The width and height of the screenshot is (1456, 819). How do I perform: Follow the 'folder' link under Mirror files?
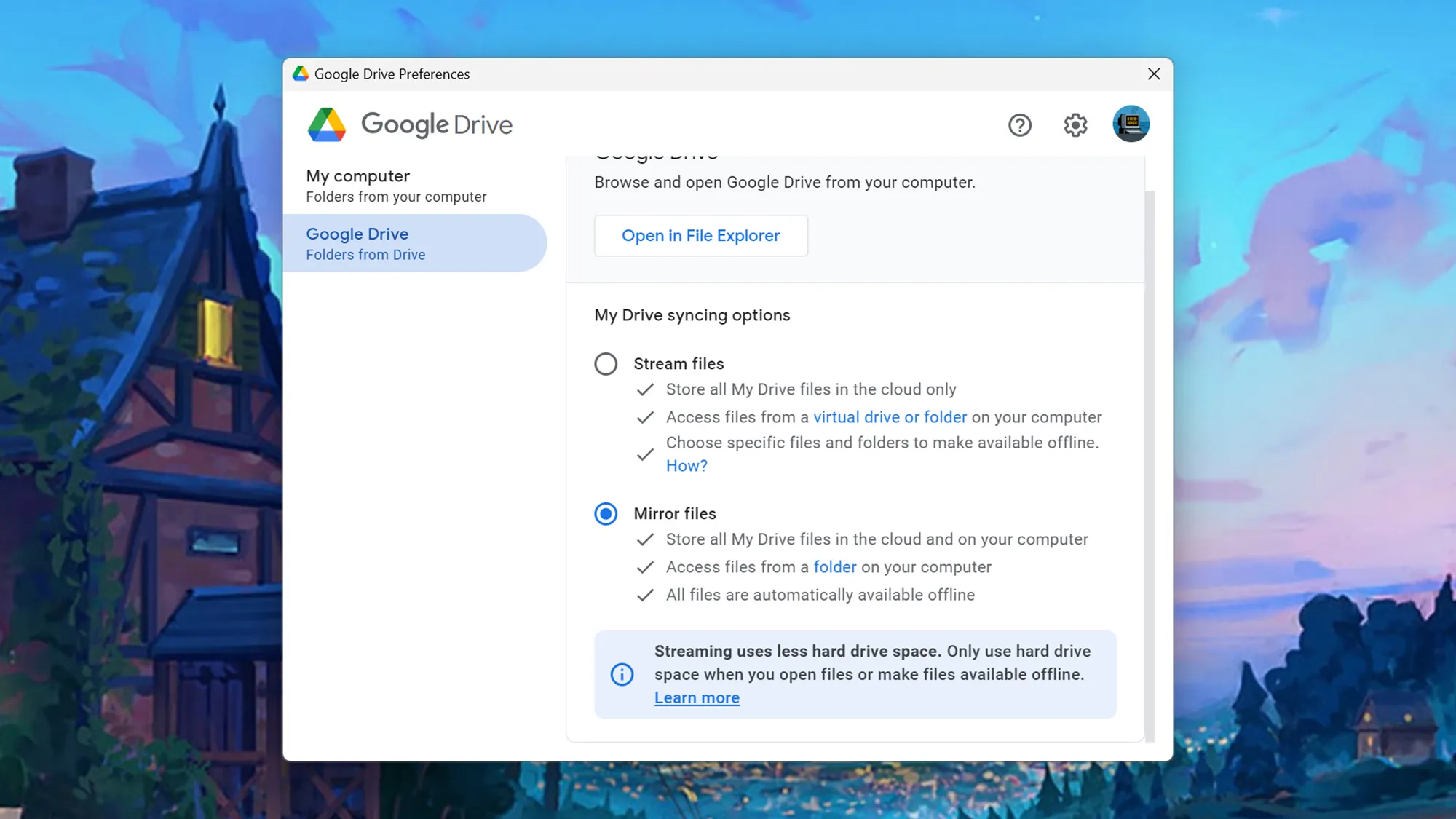[x=834, y=567]
